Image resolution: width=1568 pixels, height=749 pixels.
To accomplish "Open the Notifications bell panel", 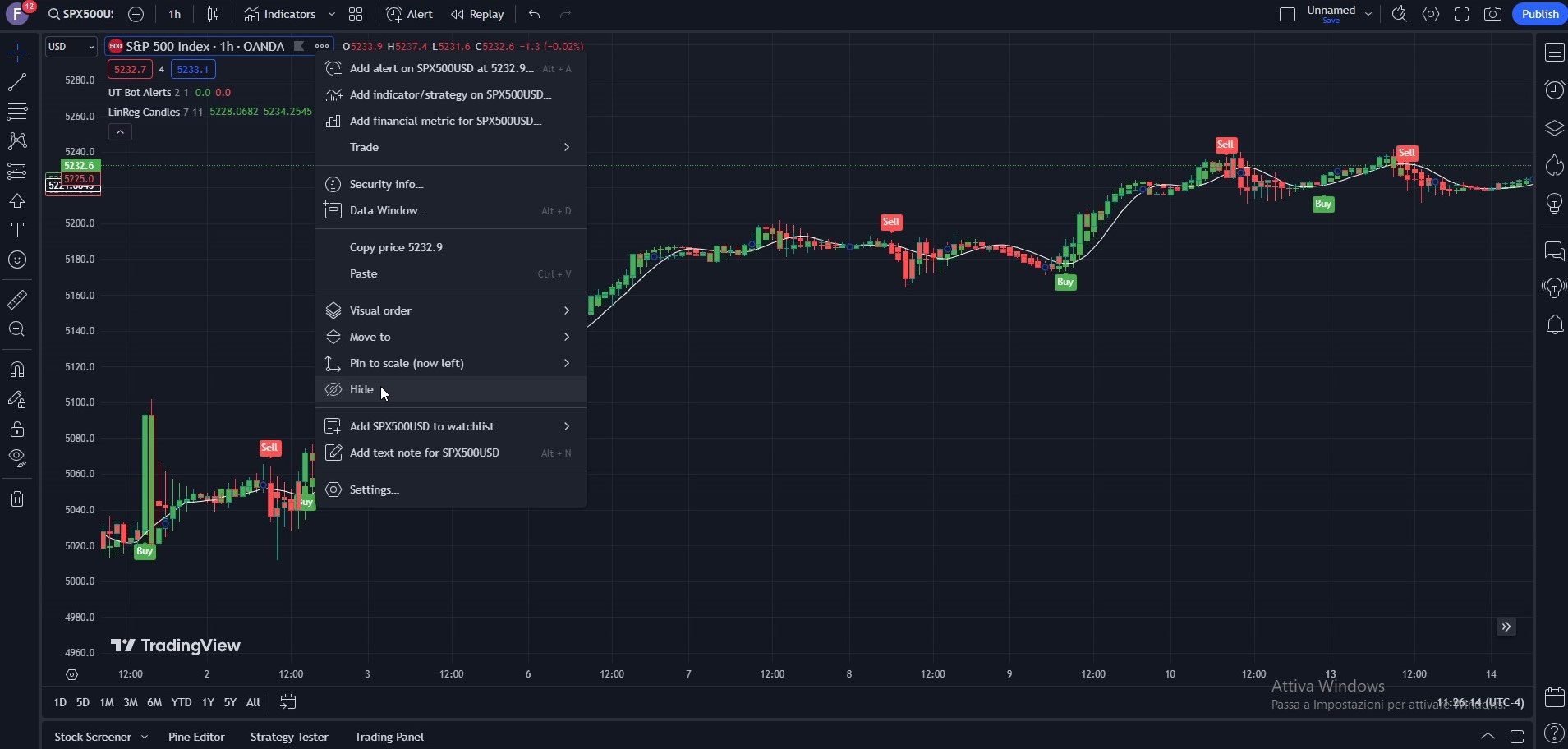I will [1553, 325].
